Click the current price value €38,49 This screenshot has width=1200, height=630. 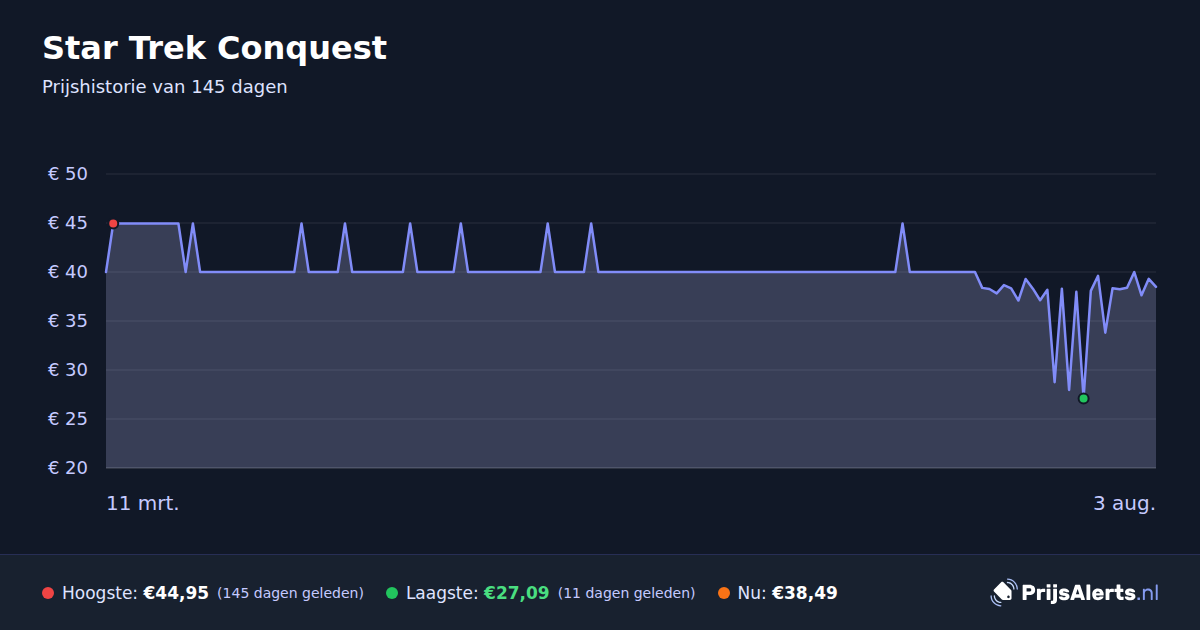click(x=804, y=593)
